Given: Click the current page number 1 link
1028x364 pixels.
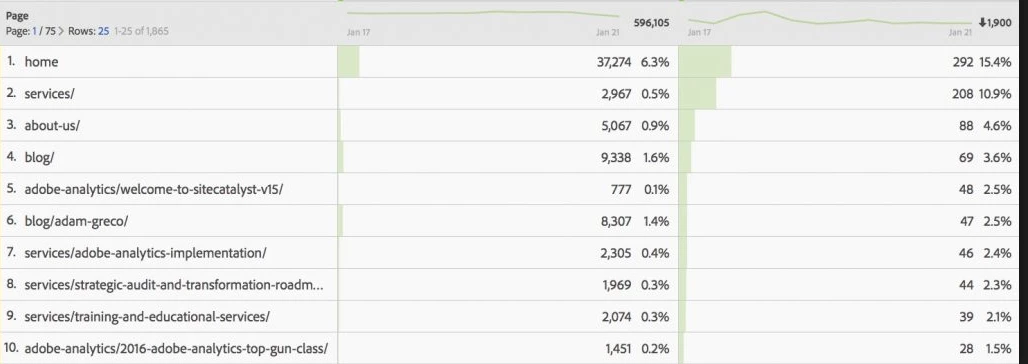Looking at the screenshot, I should coord(34,31).
